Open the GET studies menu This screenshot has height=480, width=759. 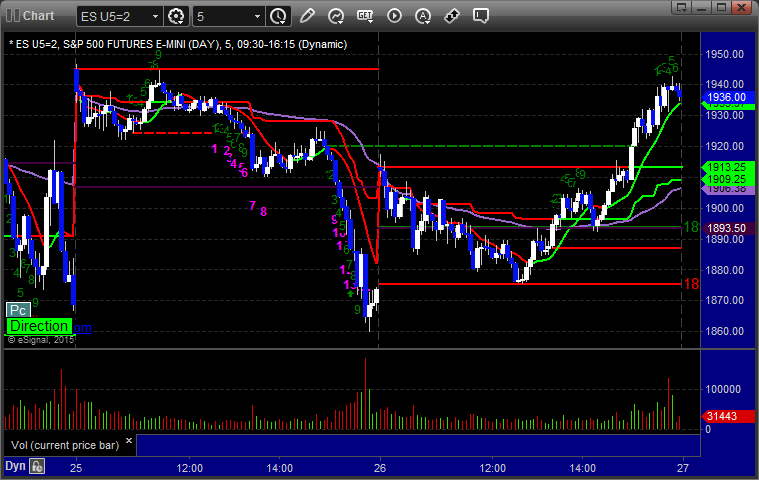[365, 16]
